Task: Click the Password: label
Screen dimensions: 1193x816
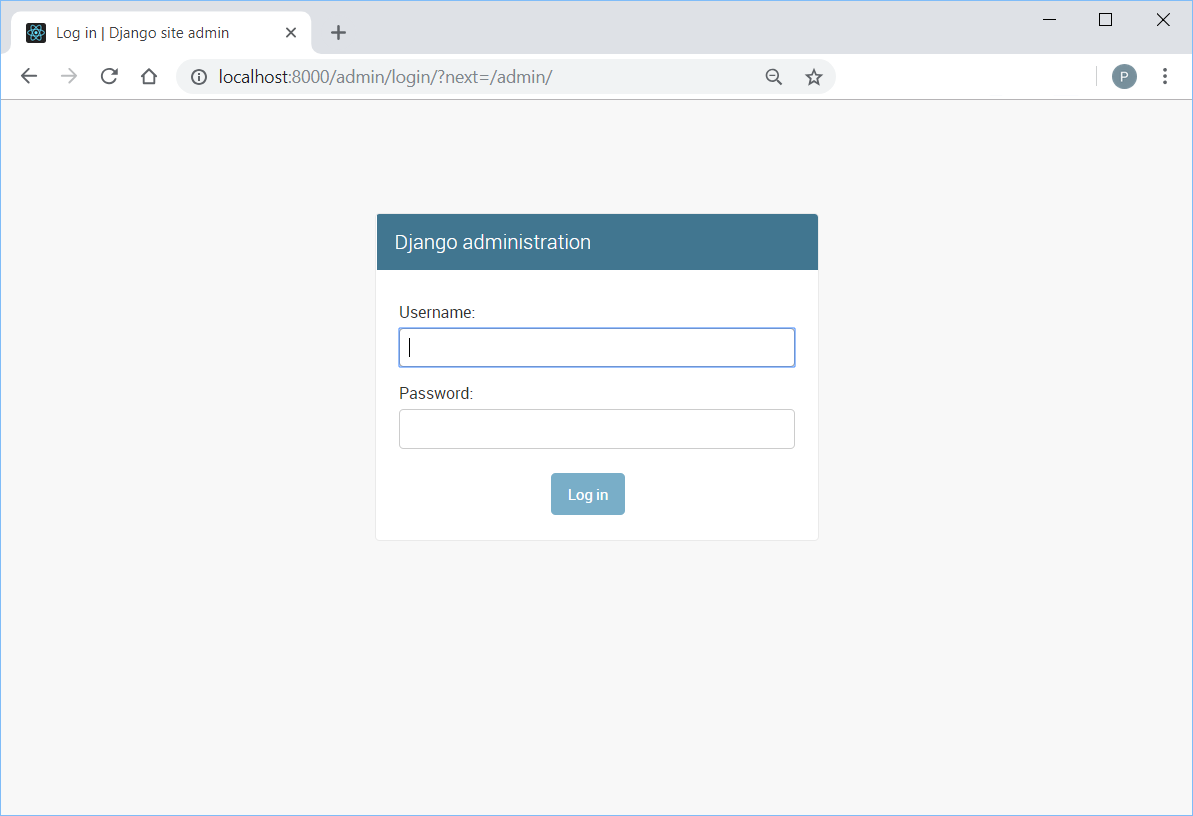Action: coord(436,394)
